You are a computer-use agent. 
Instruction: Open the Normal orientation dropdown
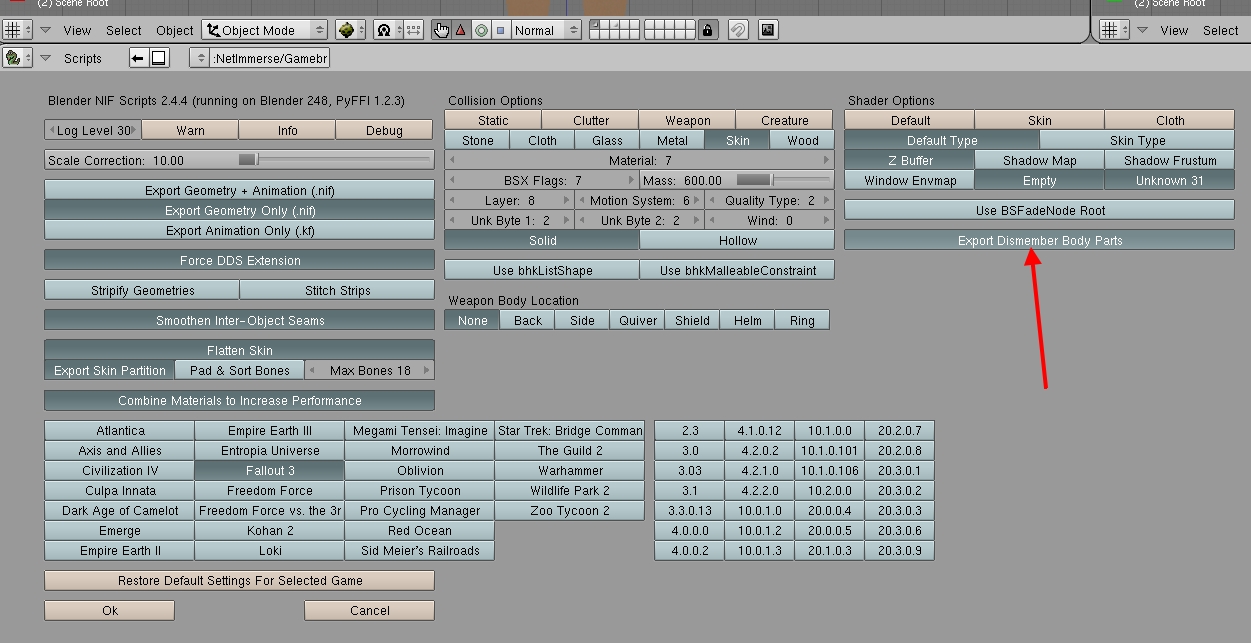(545, 30)
